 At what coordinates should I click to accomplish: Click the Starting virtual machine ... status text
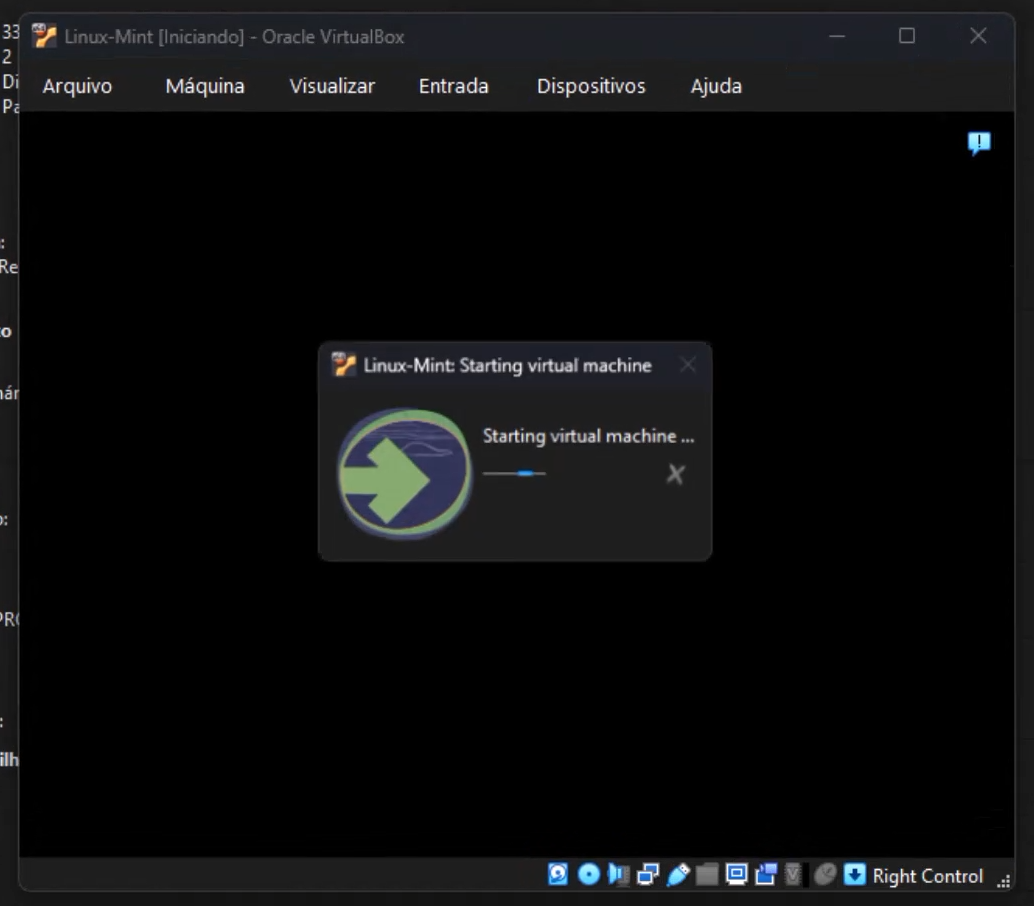588,436
